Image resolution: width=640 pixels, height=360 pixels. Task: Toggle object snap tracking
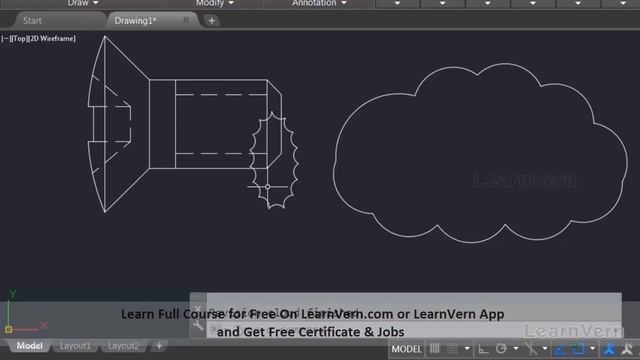560,349
